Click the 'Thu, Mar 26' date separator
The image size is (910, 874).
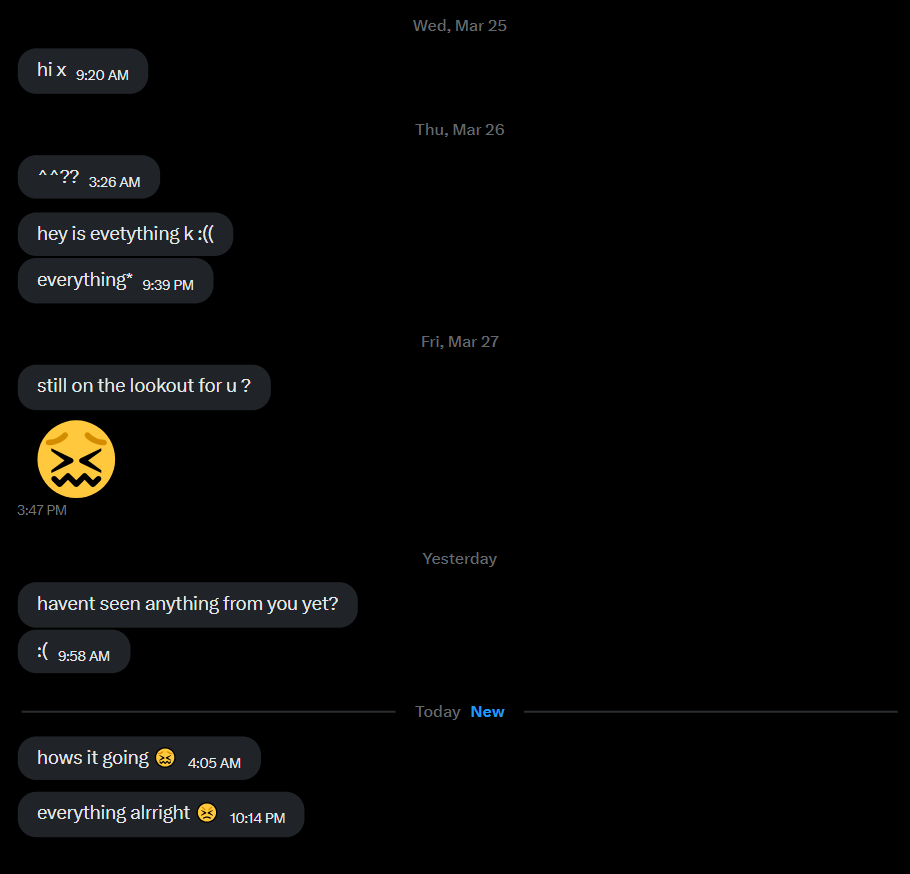click(460, 129)
